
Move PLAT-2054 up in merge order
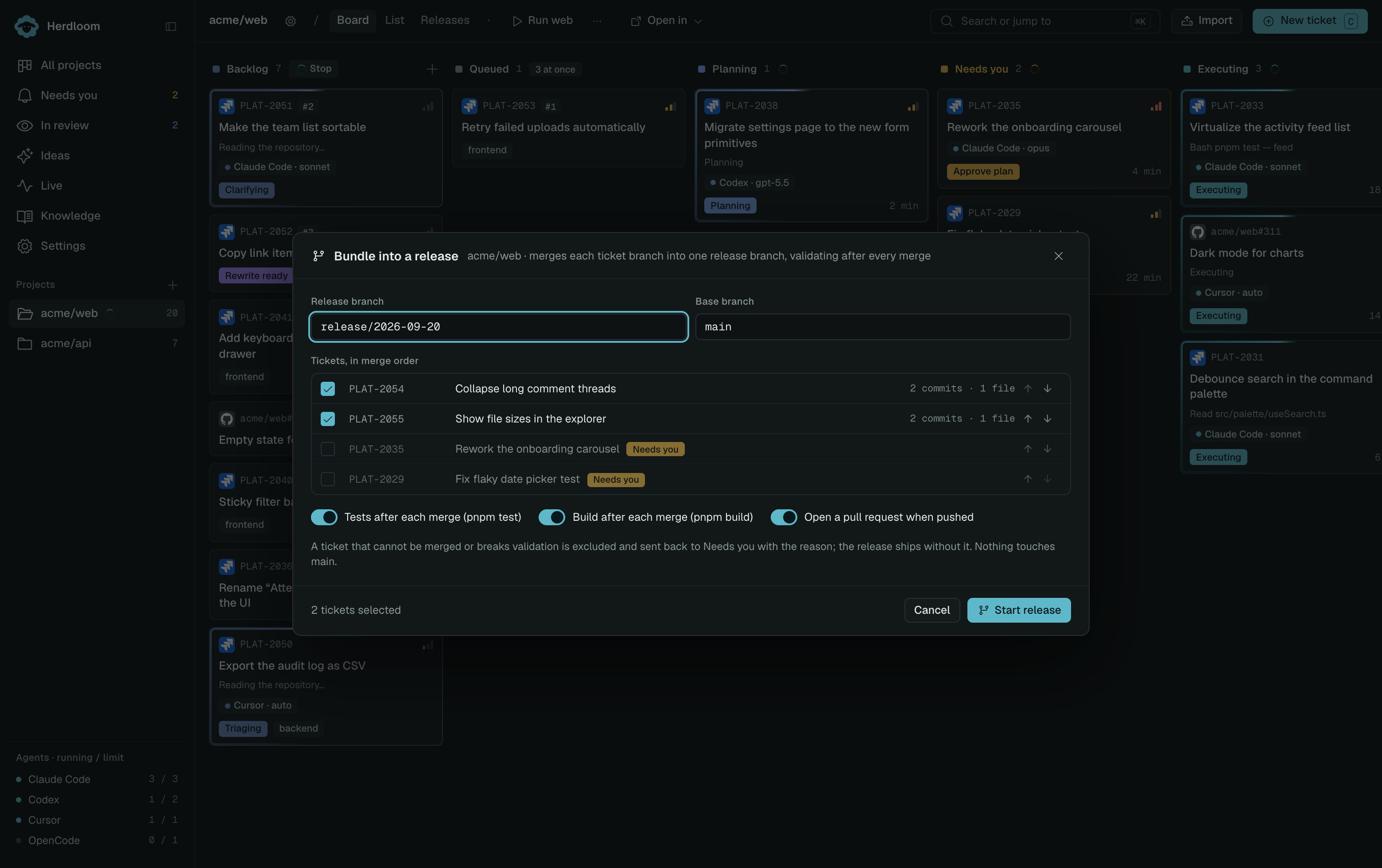[1028, 388]
